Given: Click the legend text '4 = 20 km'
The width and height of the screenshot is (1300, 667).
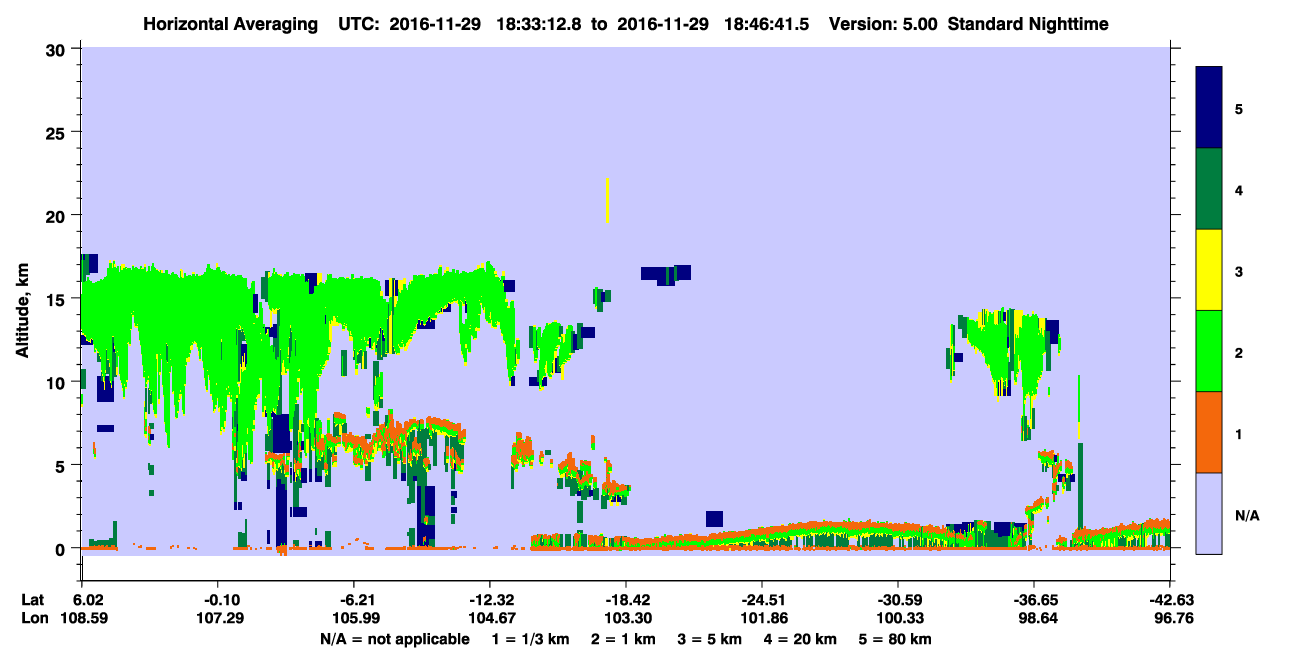Looking at the screenshot, I should click(800, 638).
